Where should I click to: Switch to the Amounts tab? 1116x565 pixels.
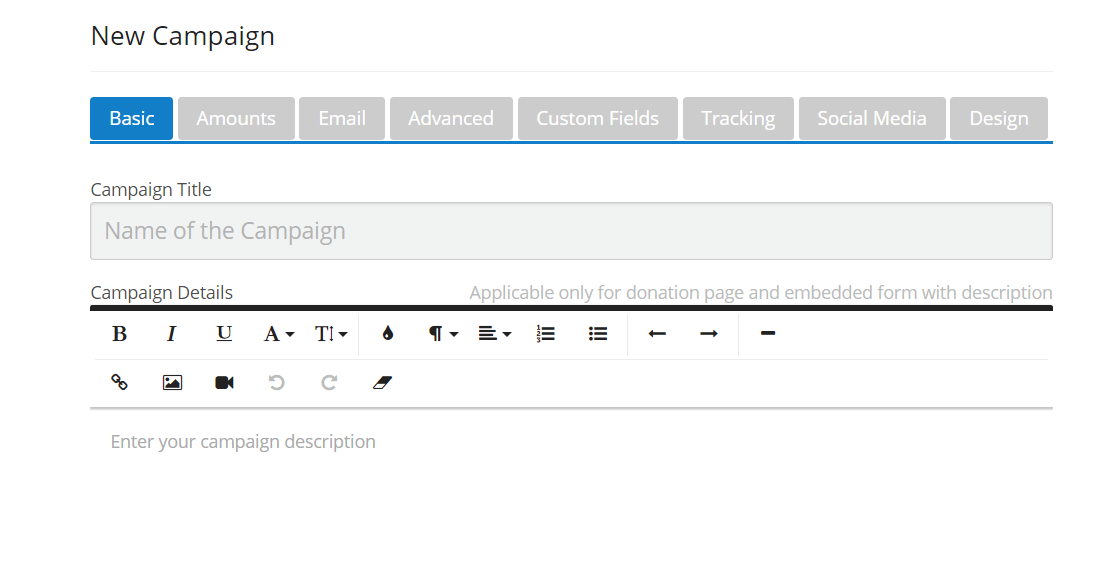click(236, 118)
